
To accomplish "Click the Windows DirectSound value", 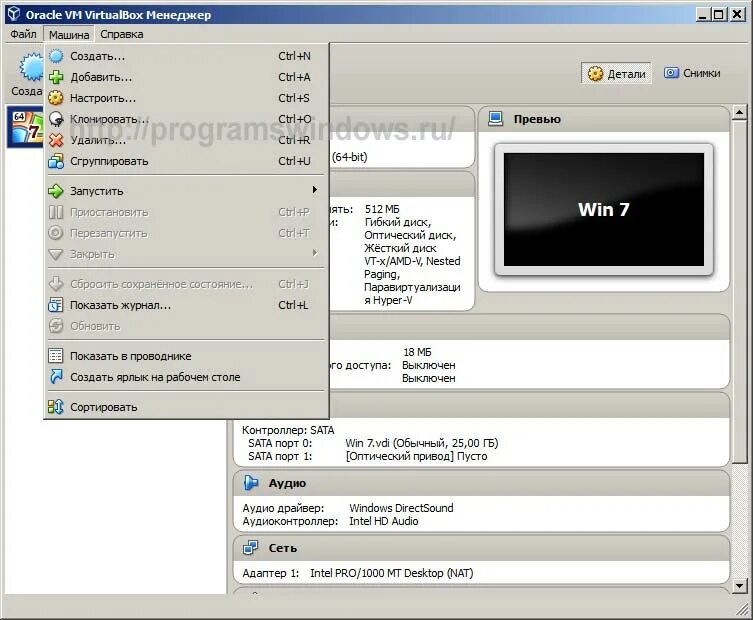I will pyautogui.click(x=401, y=508).
